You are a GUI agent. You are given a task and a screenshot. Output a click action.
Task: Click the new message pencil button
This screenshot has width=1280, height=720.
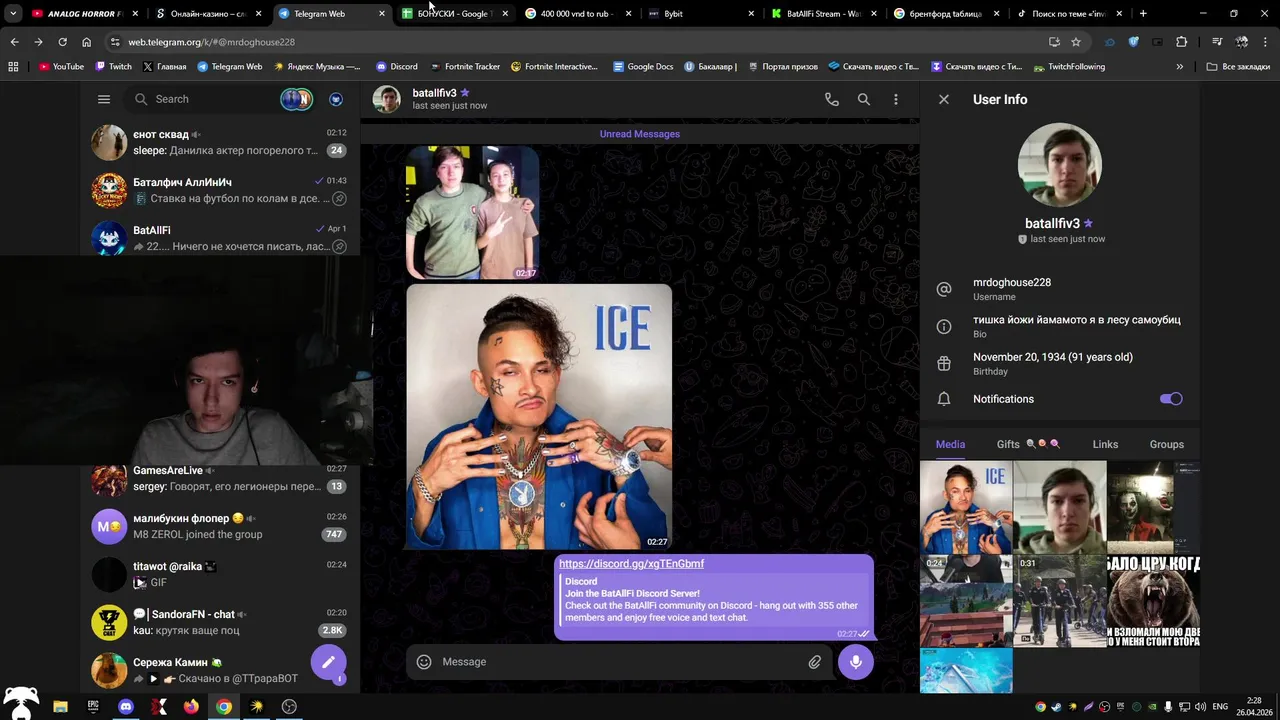coord(328,662)
